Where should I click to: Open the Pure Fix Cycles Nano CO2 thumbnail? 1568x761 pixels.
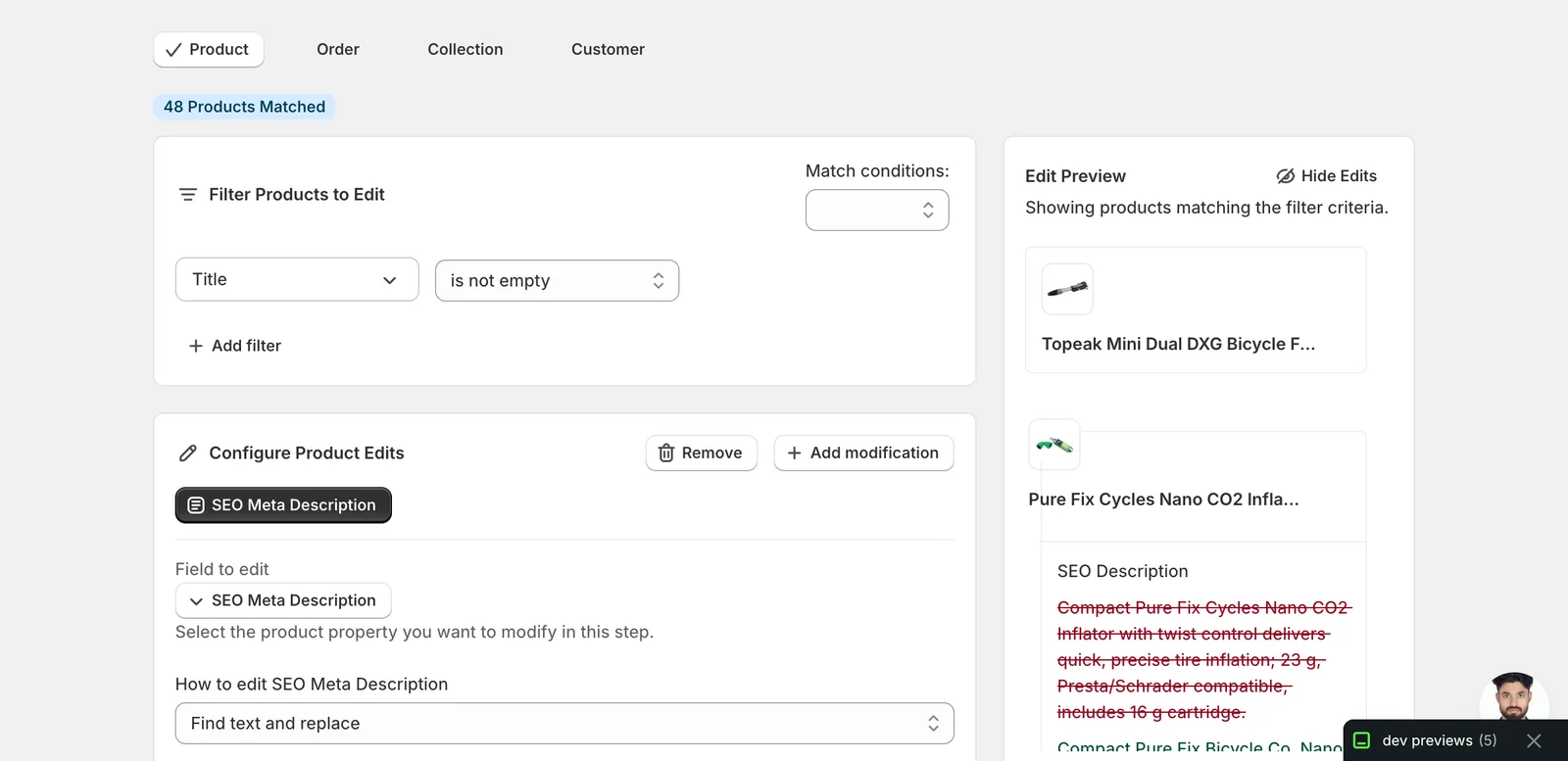1054,445
